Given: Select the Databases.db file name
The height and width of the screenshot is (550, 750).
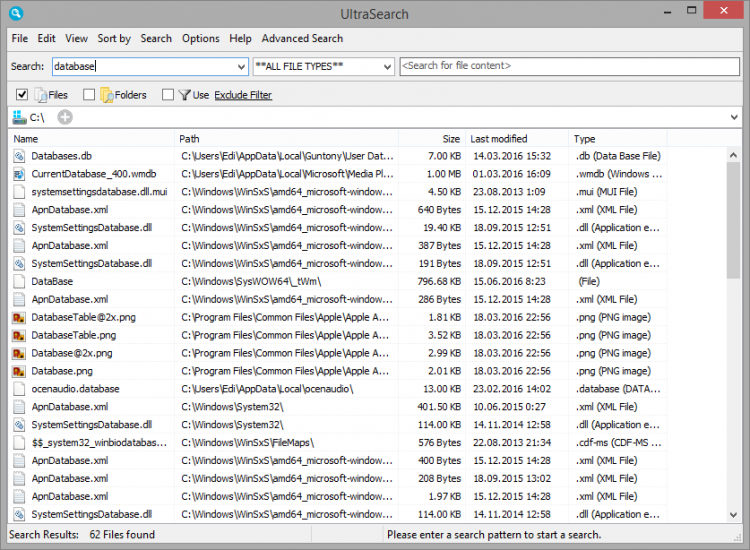Looking at the screenshot, I should click(x=61, y=156).
